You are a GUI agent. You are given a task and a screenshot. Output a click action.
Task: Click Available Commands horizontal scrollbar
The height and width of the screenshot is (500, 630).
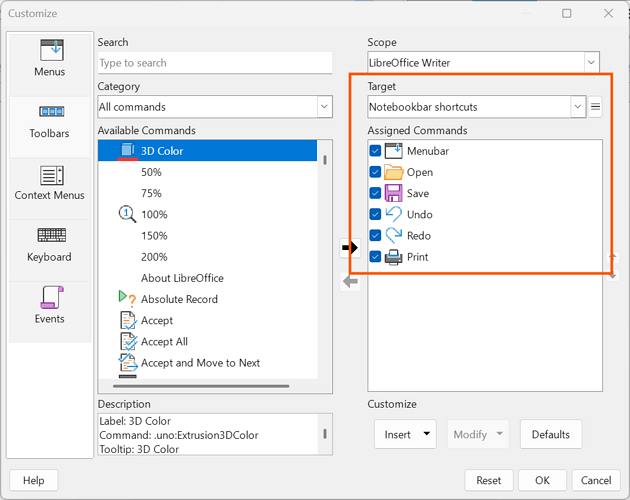coord(201,386)
